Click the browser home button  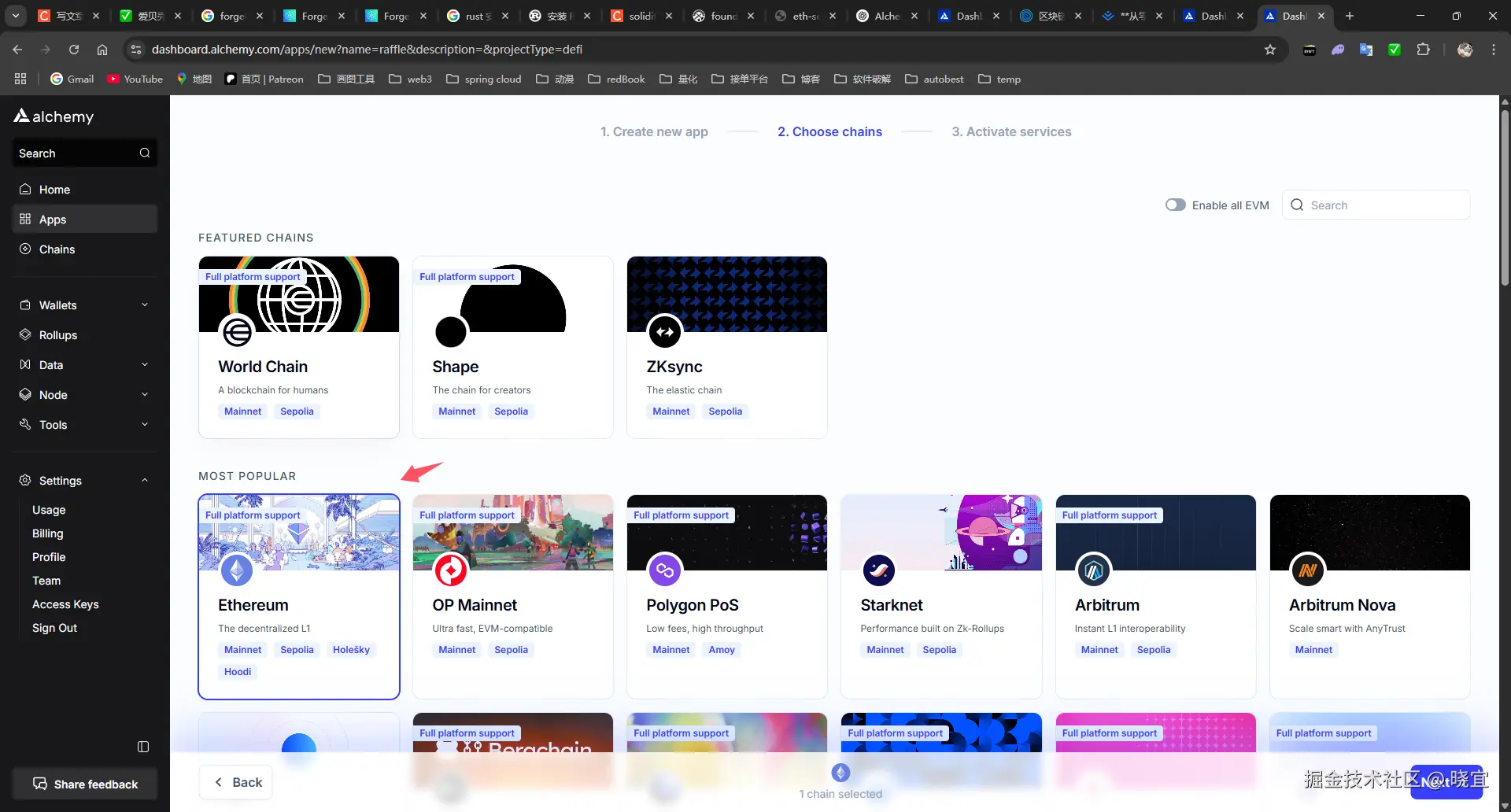(x=102, y=50)
